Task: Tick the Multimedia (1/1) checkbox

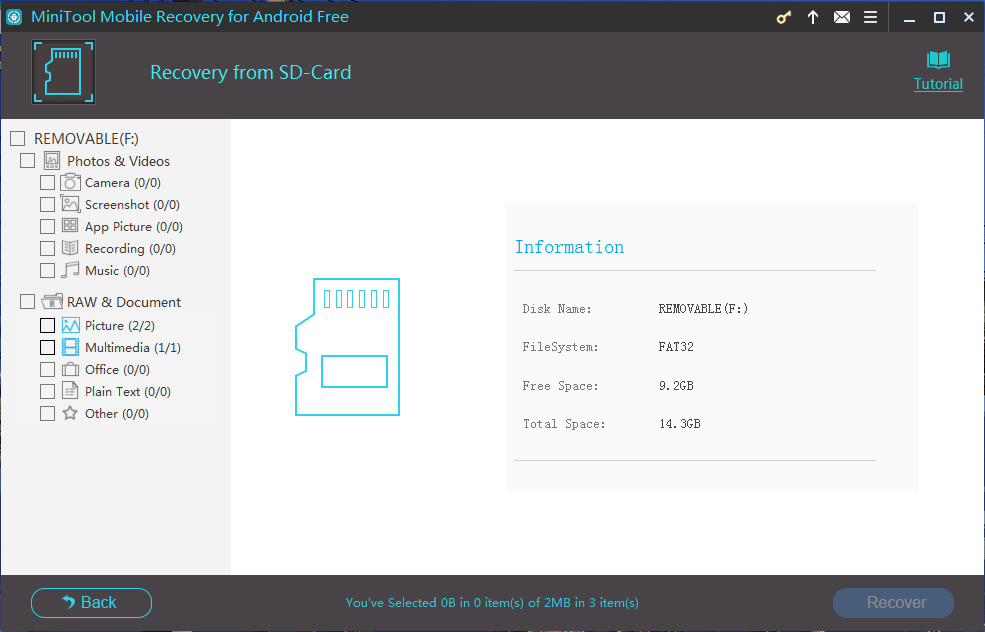Action: click(x=48, y=347)
